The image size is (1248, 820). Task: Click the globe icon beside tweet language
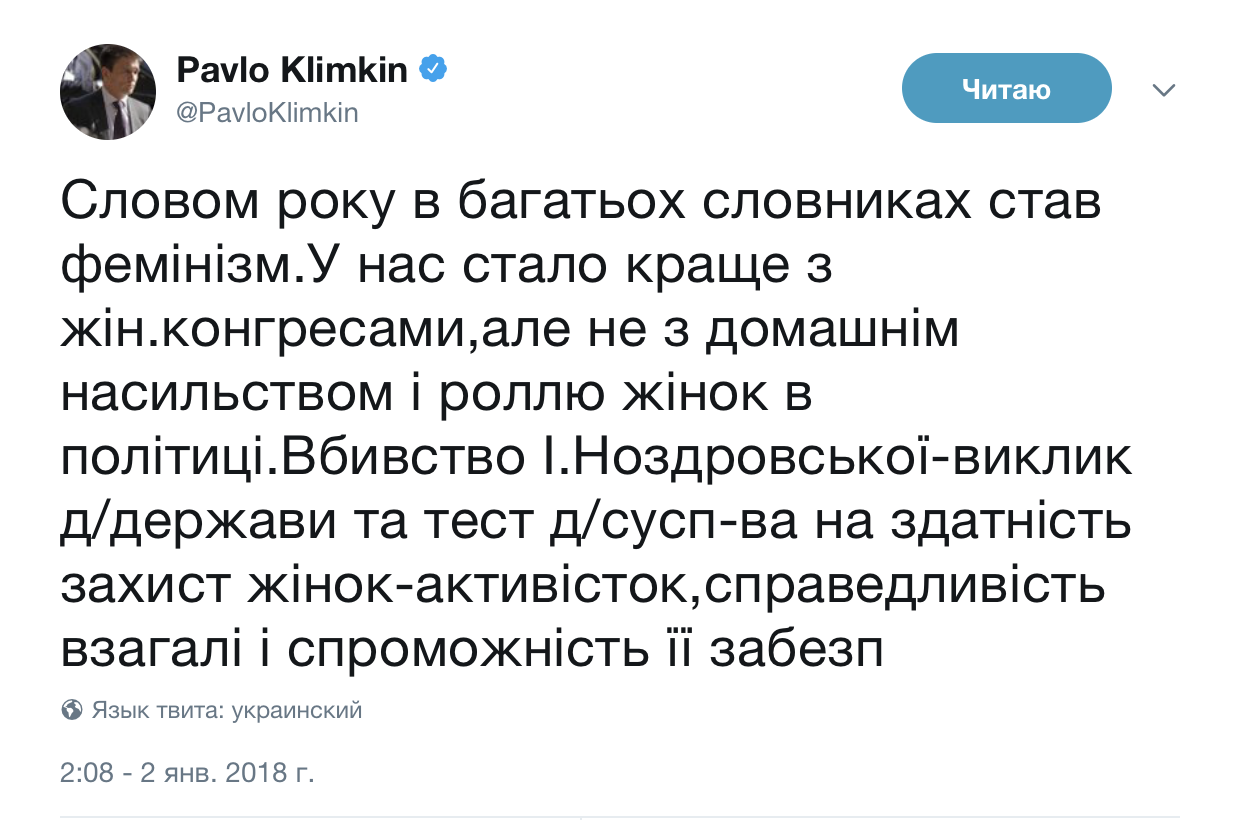(71, 711)
